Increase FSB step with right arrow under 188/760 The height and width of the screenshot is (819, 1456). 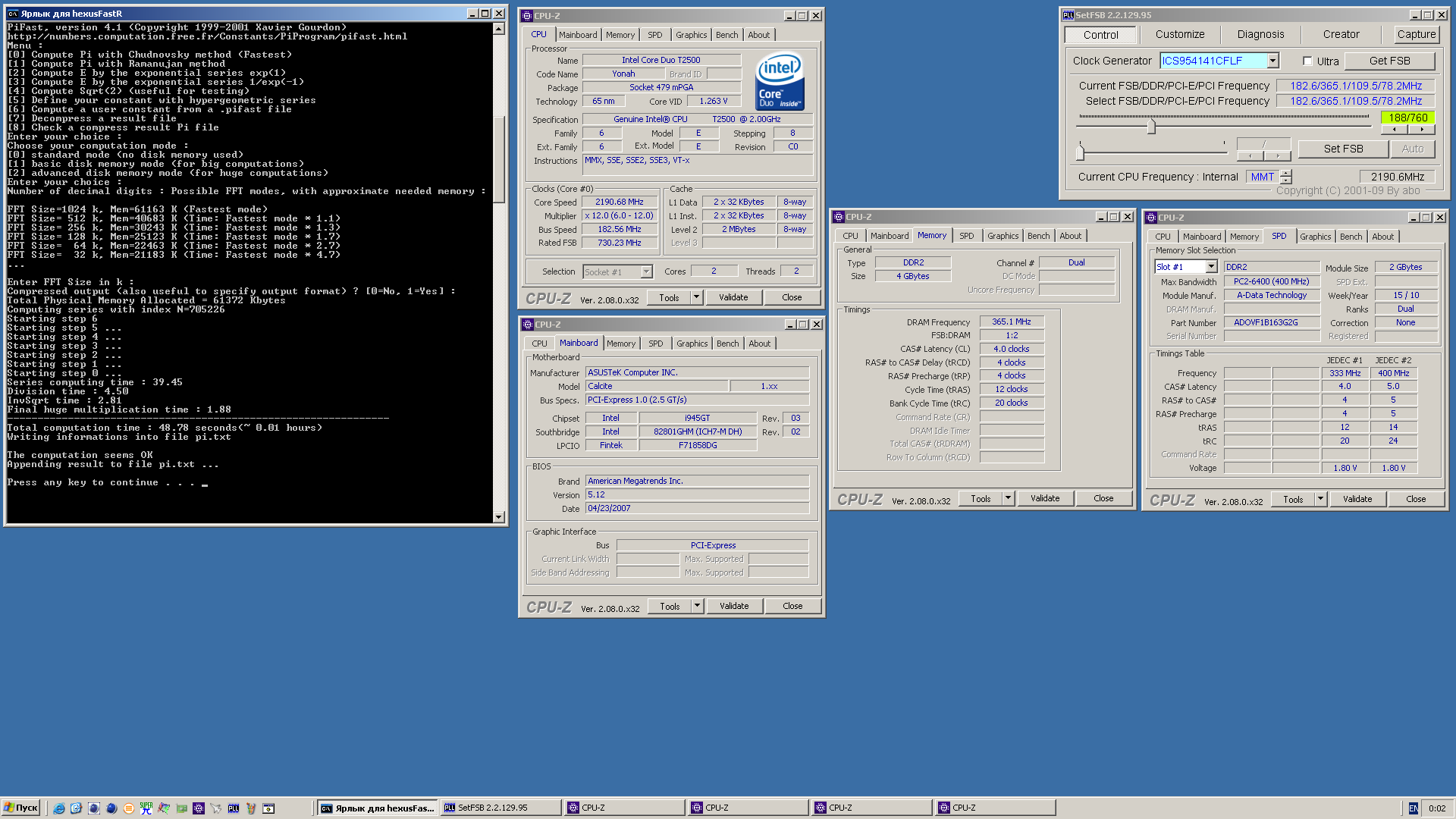coord(1422,130)
